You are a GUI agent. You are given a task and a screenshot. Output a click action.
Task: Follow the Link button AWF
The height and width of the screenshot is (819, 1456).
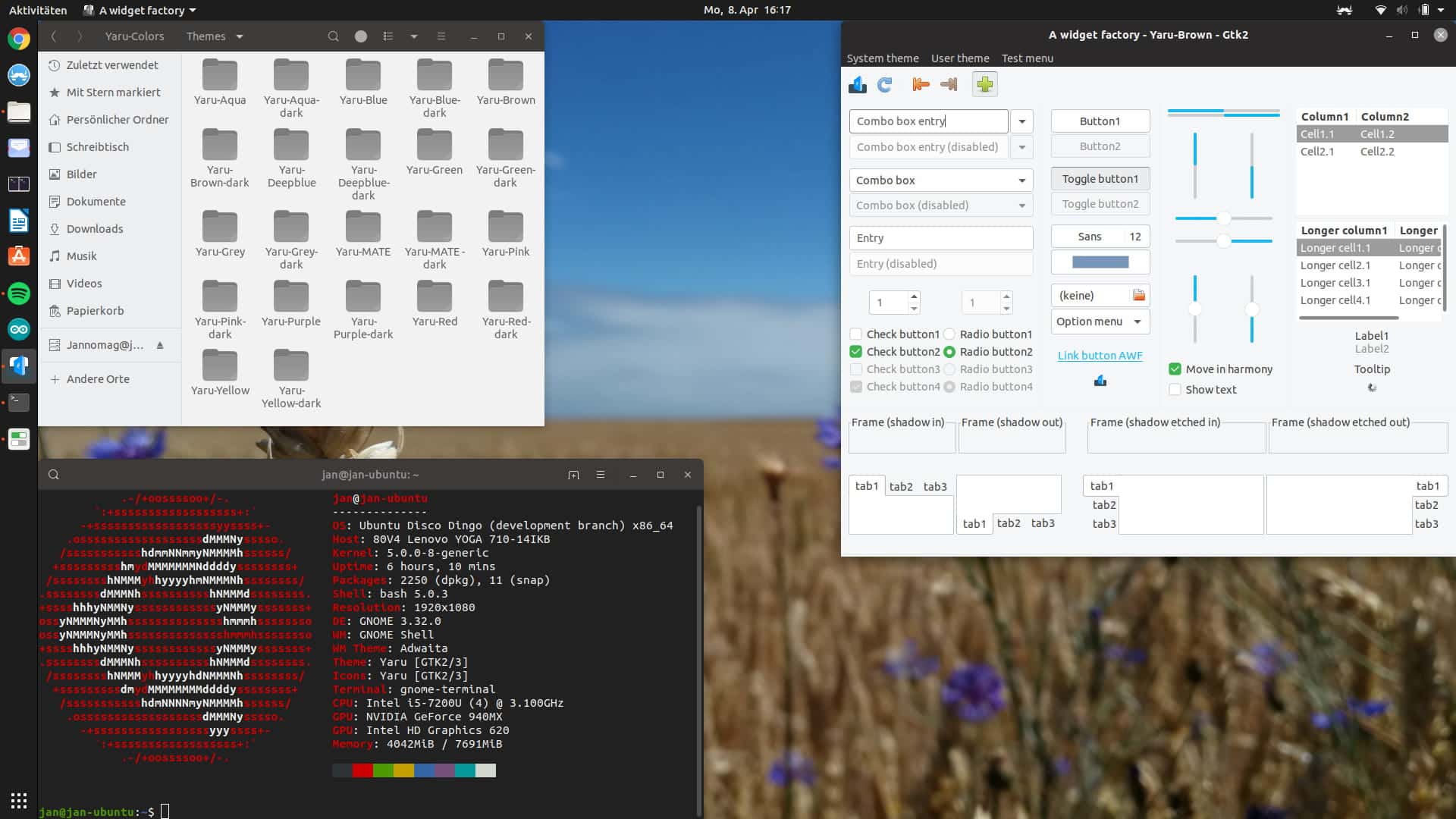pyautogui.click(x=1100, y=356)
